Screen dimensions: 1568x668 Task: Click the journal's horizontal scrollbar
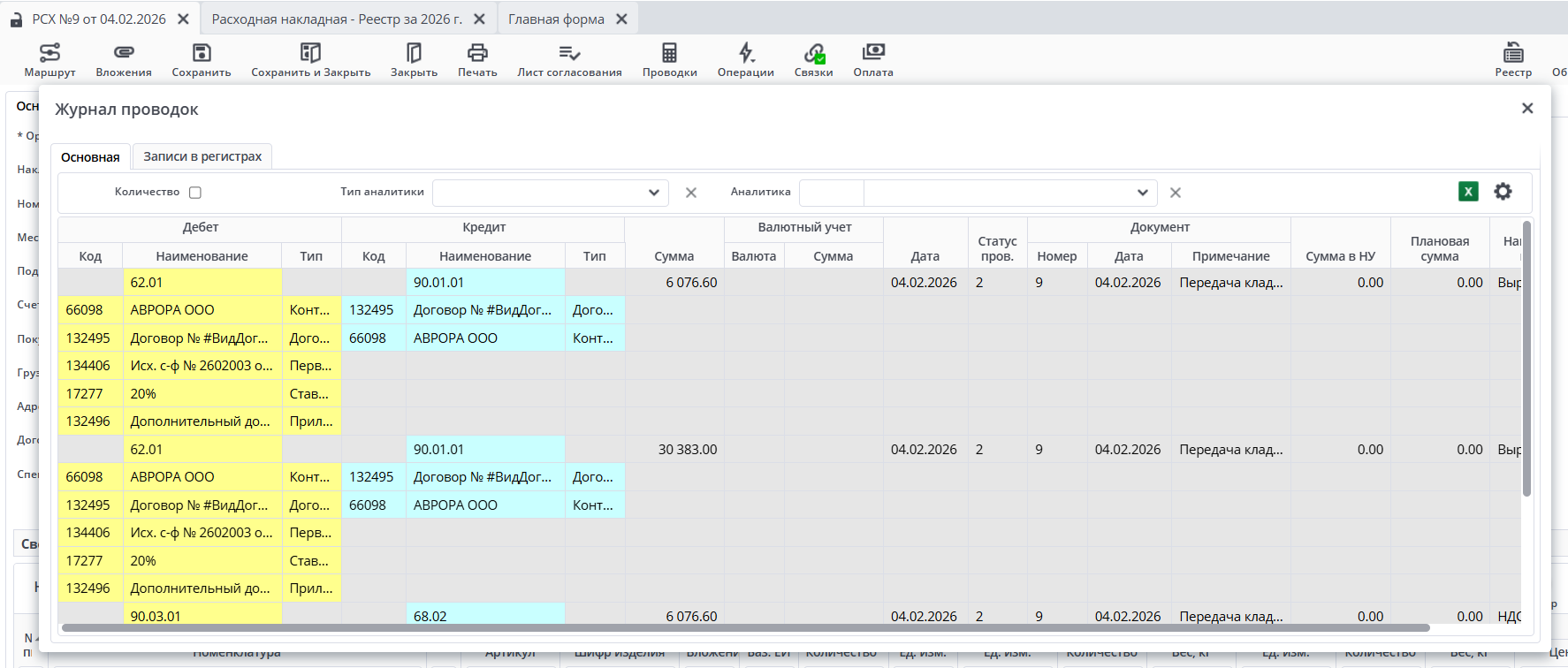[745, 628]
